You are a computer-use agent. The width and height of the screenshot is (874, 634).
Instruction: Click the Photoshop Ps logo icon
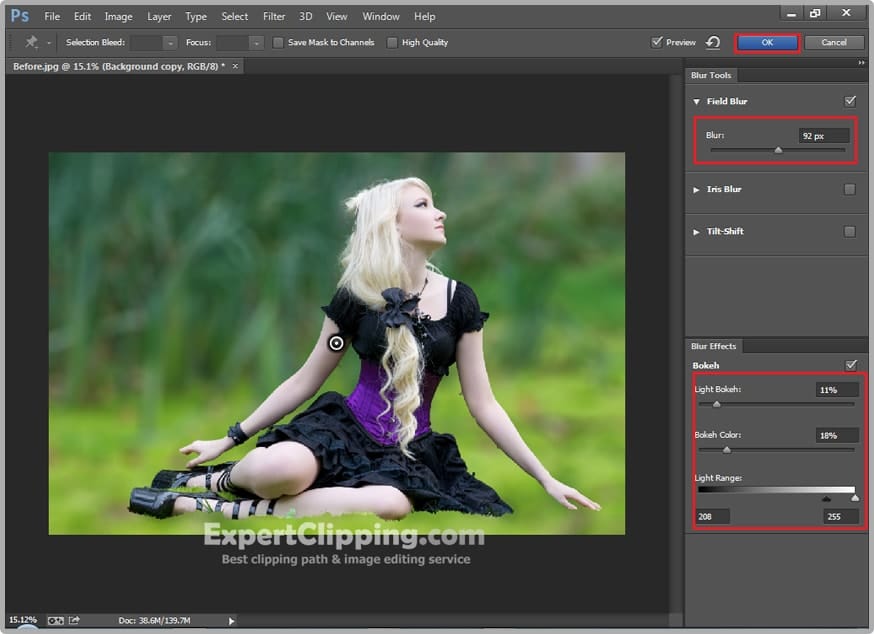pyautogui.click(x=19, y=16)
